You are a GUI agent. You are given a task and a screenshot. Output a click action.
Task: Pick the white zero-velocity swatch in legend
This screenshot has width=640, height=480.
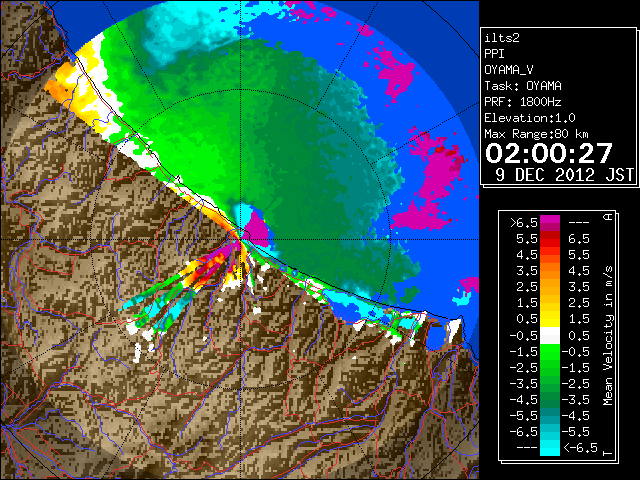pyautogui.click(x=550, y=336)
